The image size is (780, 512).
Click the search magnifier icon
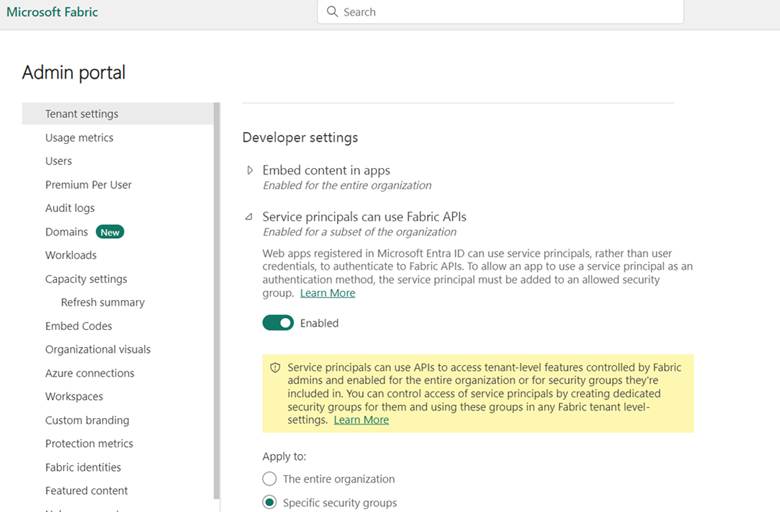(332, 11)
